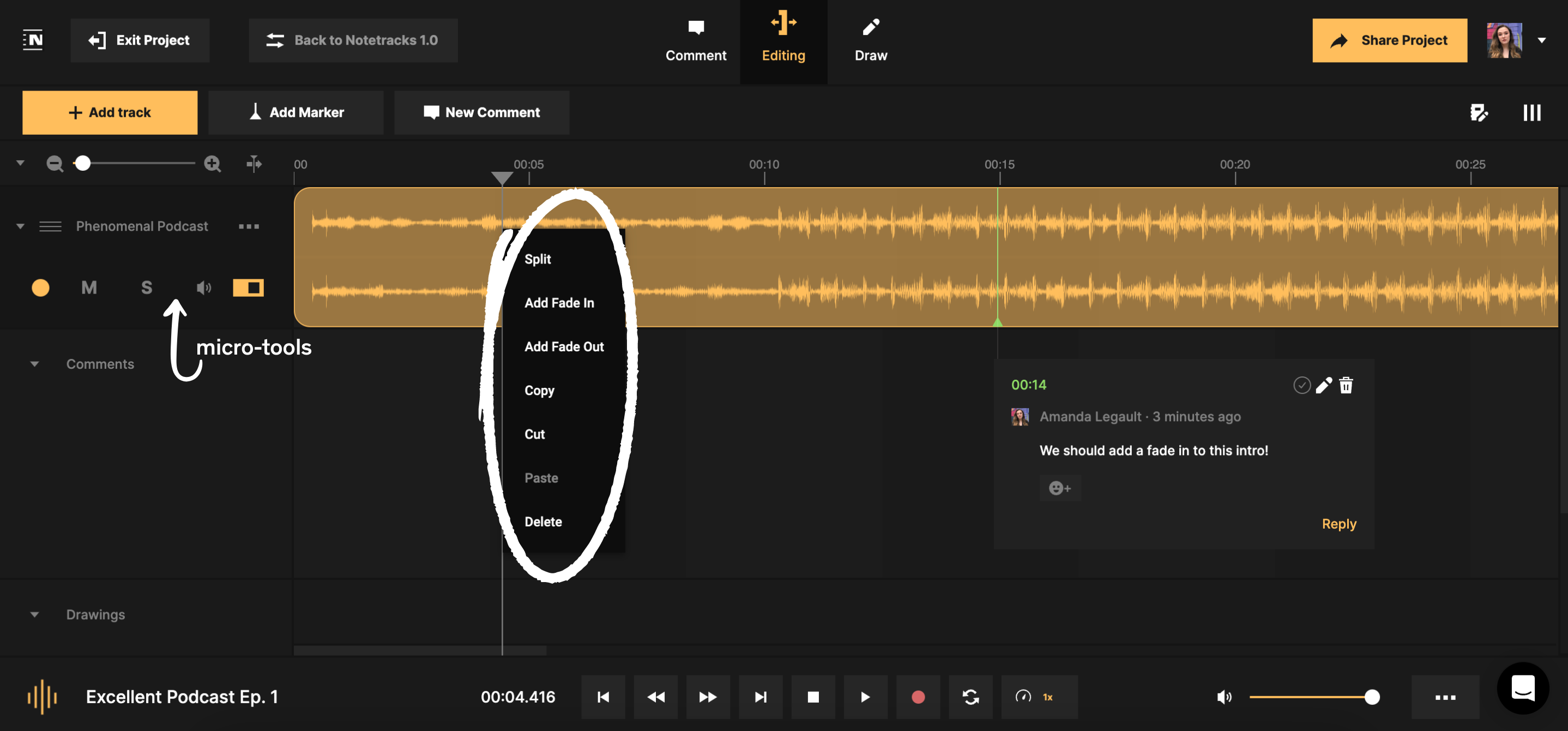Screen dimensions: 1568x731
Task: Click the red record button
Action: [918, 697]
